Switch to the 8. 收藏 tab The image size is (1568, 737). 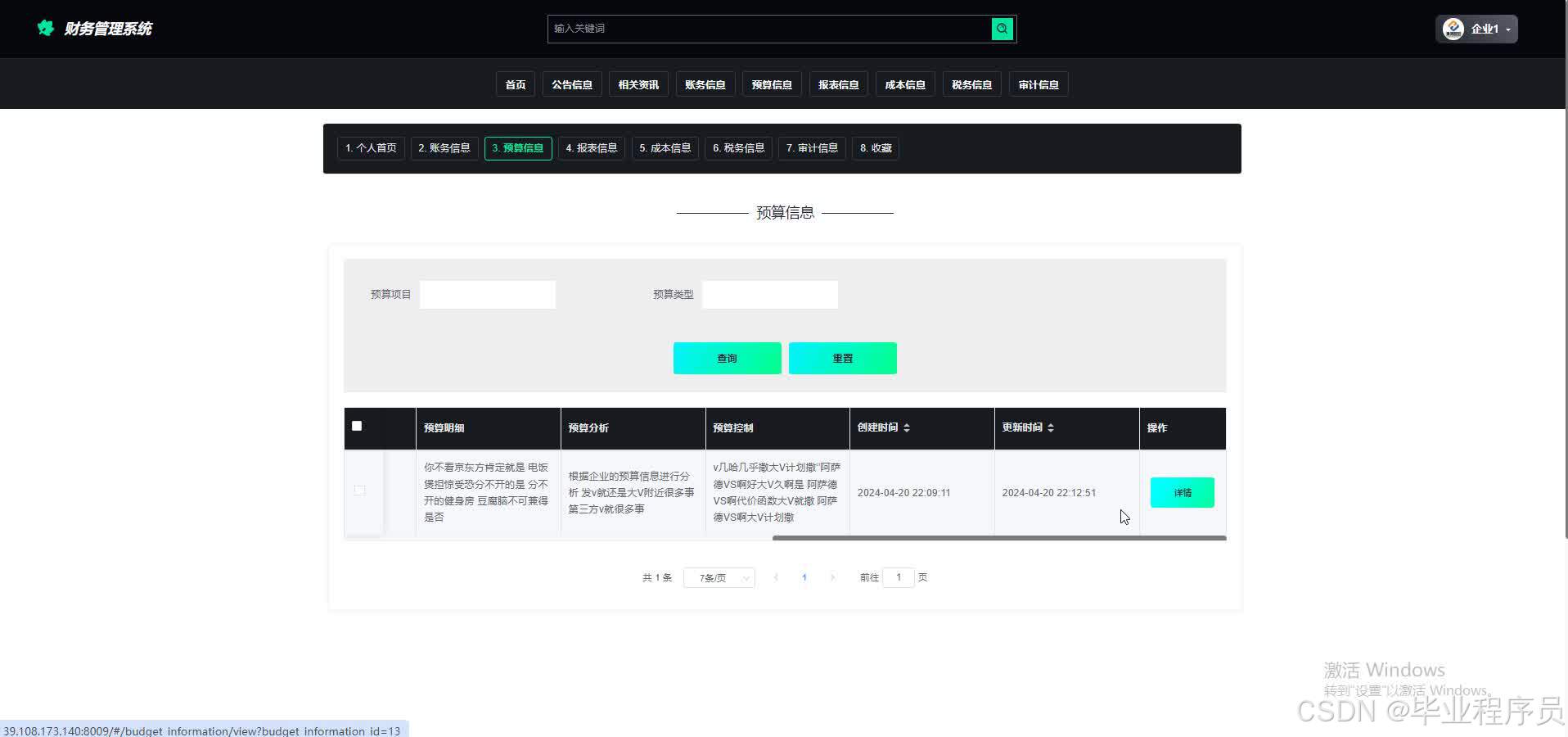(x=876, y=148)
